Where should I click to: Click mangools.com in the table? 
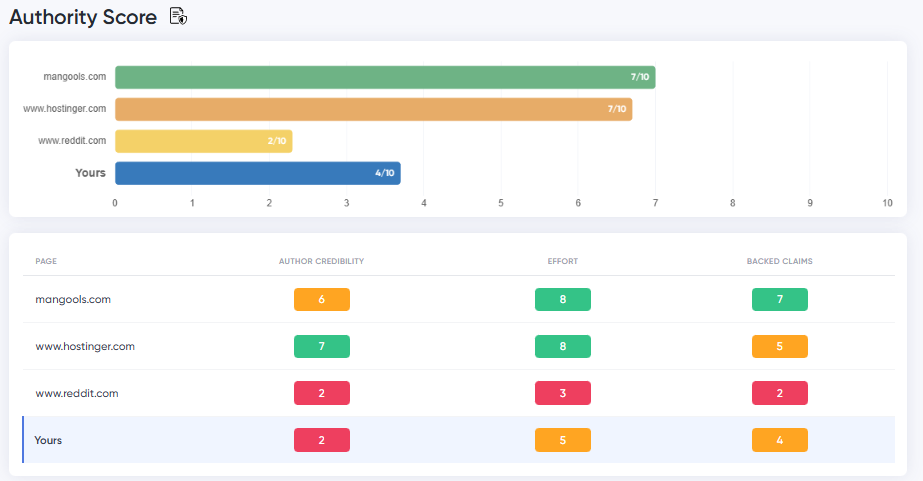[73, 299]
